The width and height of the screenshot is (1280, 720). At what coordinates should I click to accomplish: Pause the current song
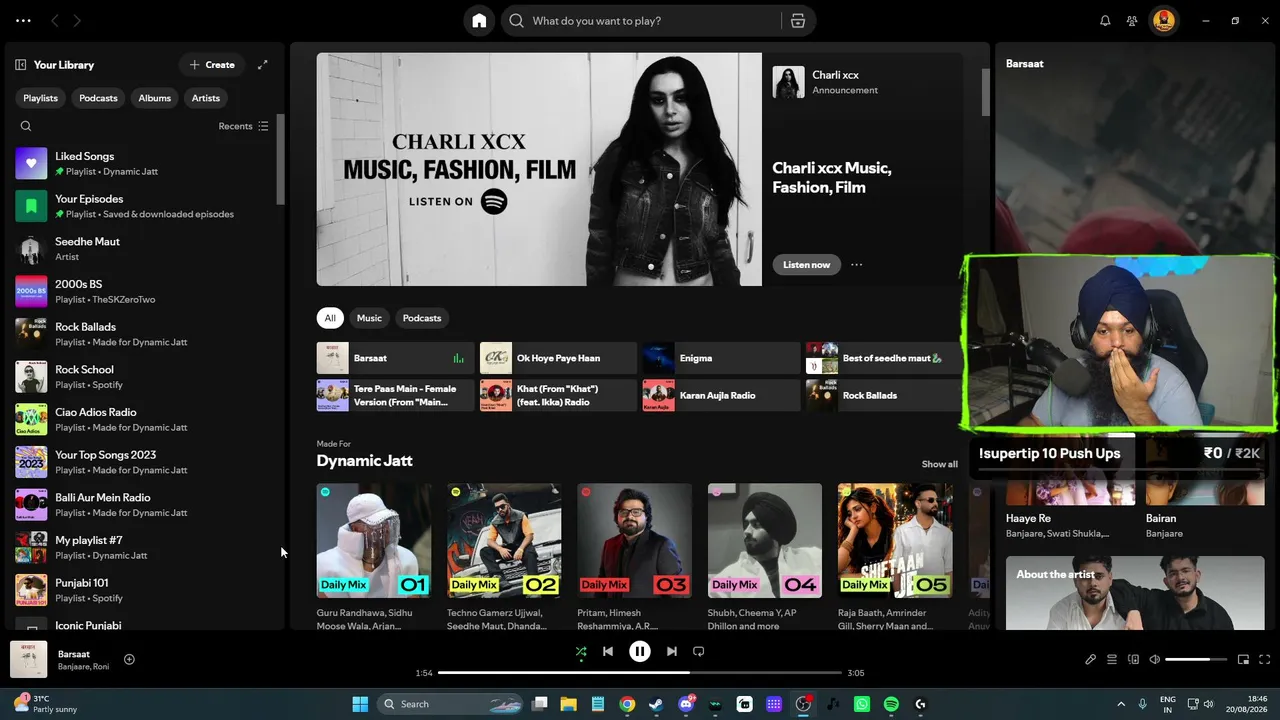coord(640,651)
